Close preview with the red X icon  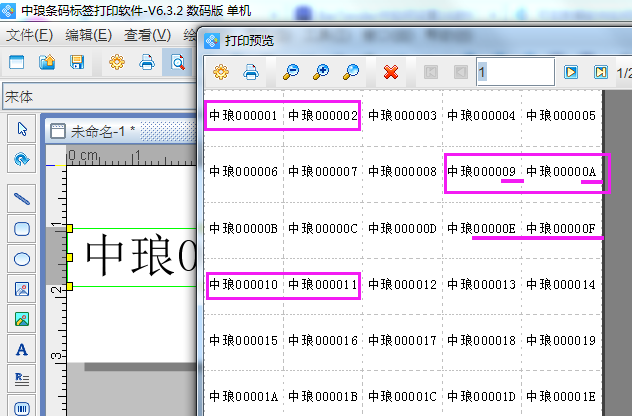[391, 73]
